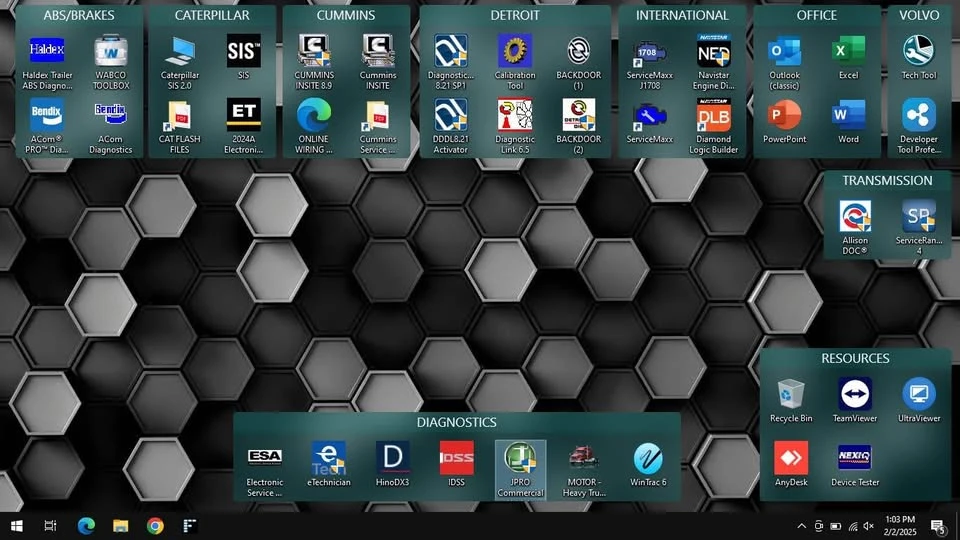Open ServiceMaxx J1708 icon
Viewport: 960px width, 540px height.
650,62
